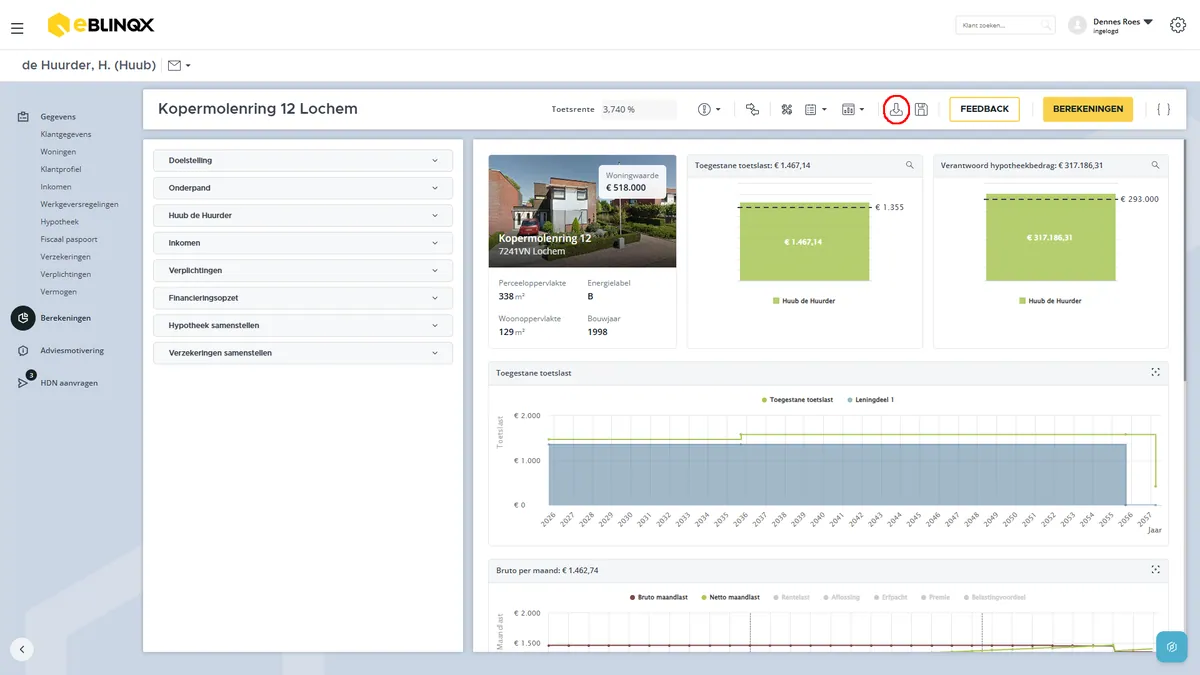Click the search magnifier in Klant zoeken
The height and width of the screenshot is (675, 1200).
point(1046,26)
